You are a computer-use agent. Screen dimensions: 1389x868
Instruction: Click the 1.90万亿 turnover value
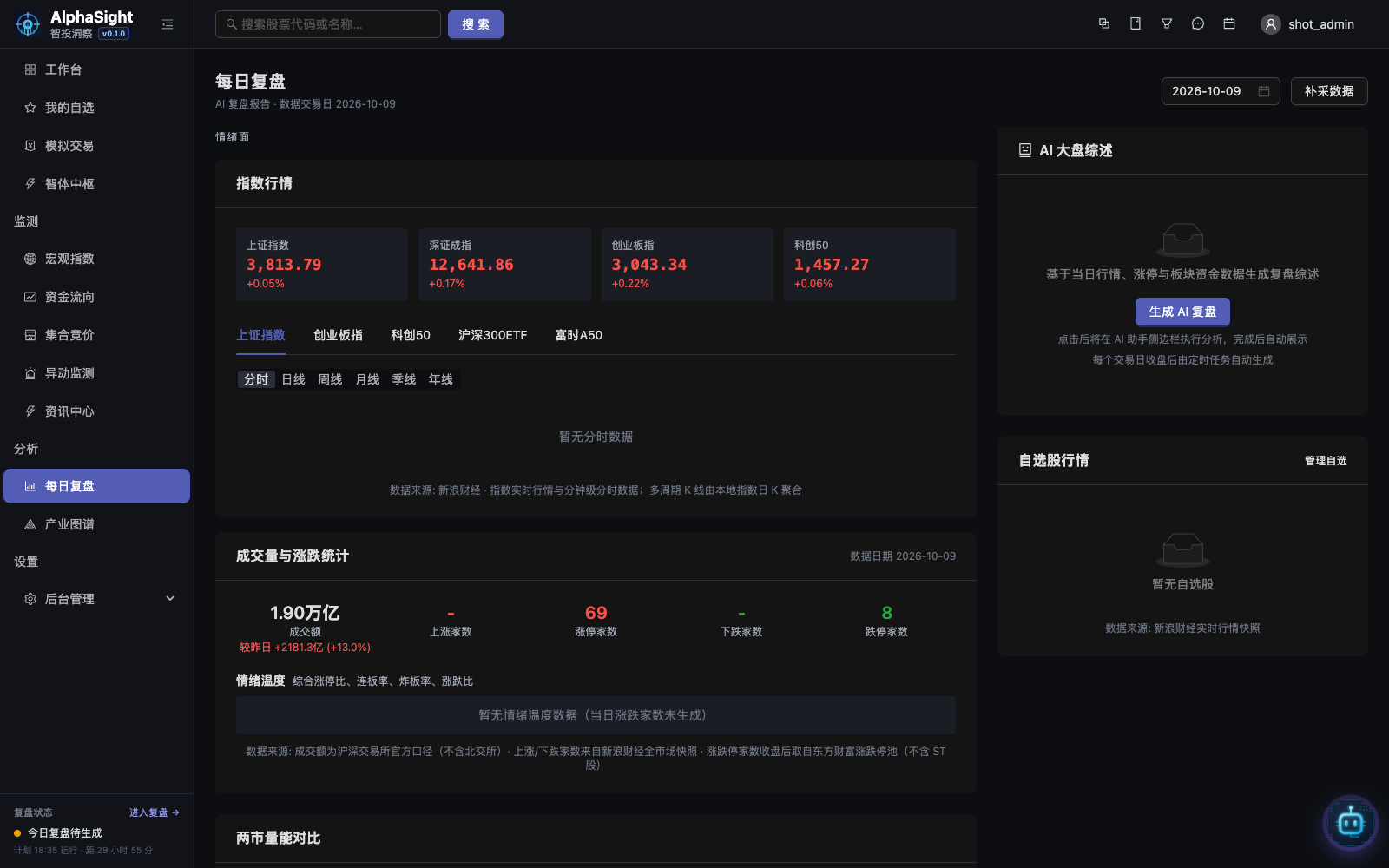(x=305, y=613)
